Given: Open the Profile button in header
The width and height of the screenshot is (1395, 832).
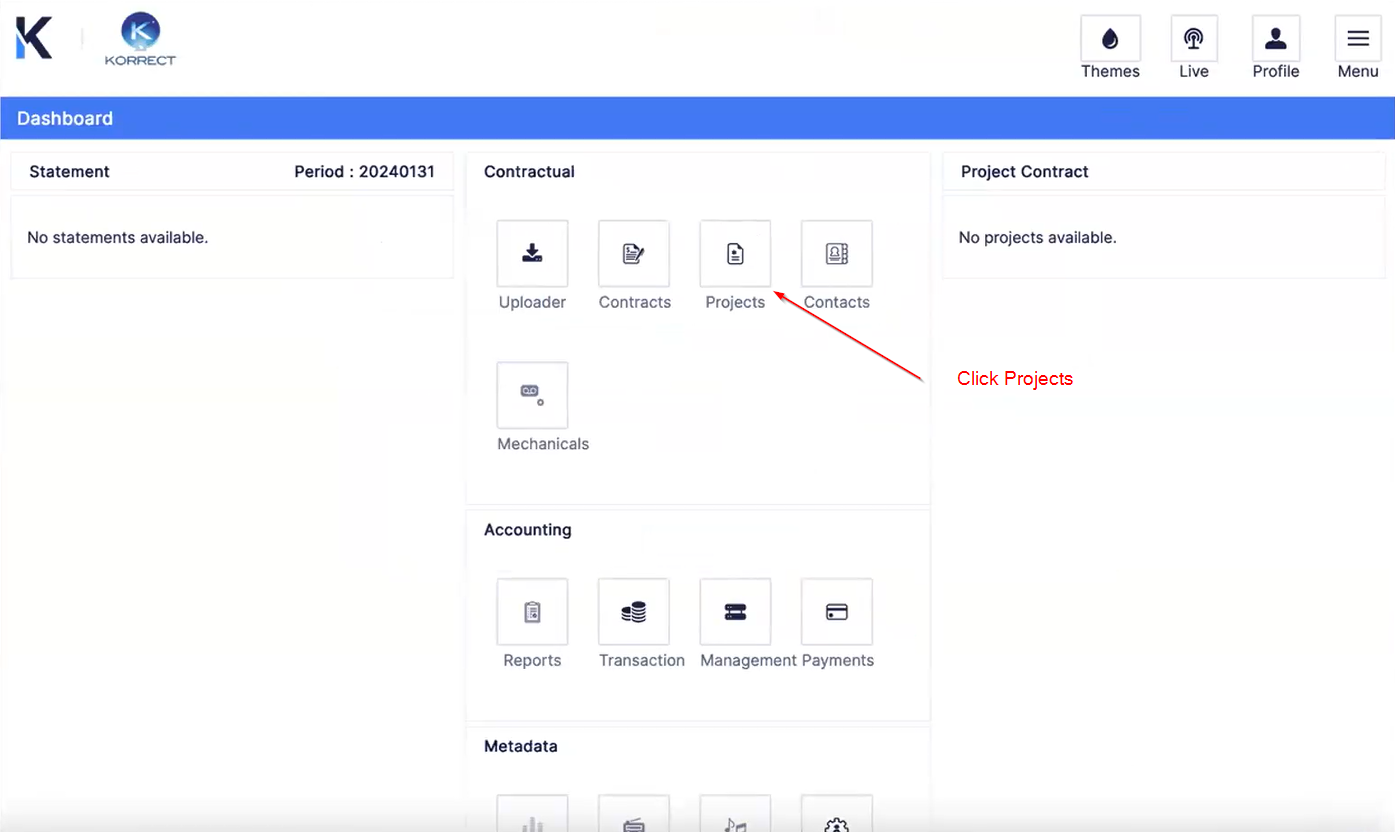Looking at the screenshot, I should 1276,40.
